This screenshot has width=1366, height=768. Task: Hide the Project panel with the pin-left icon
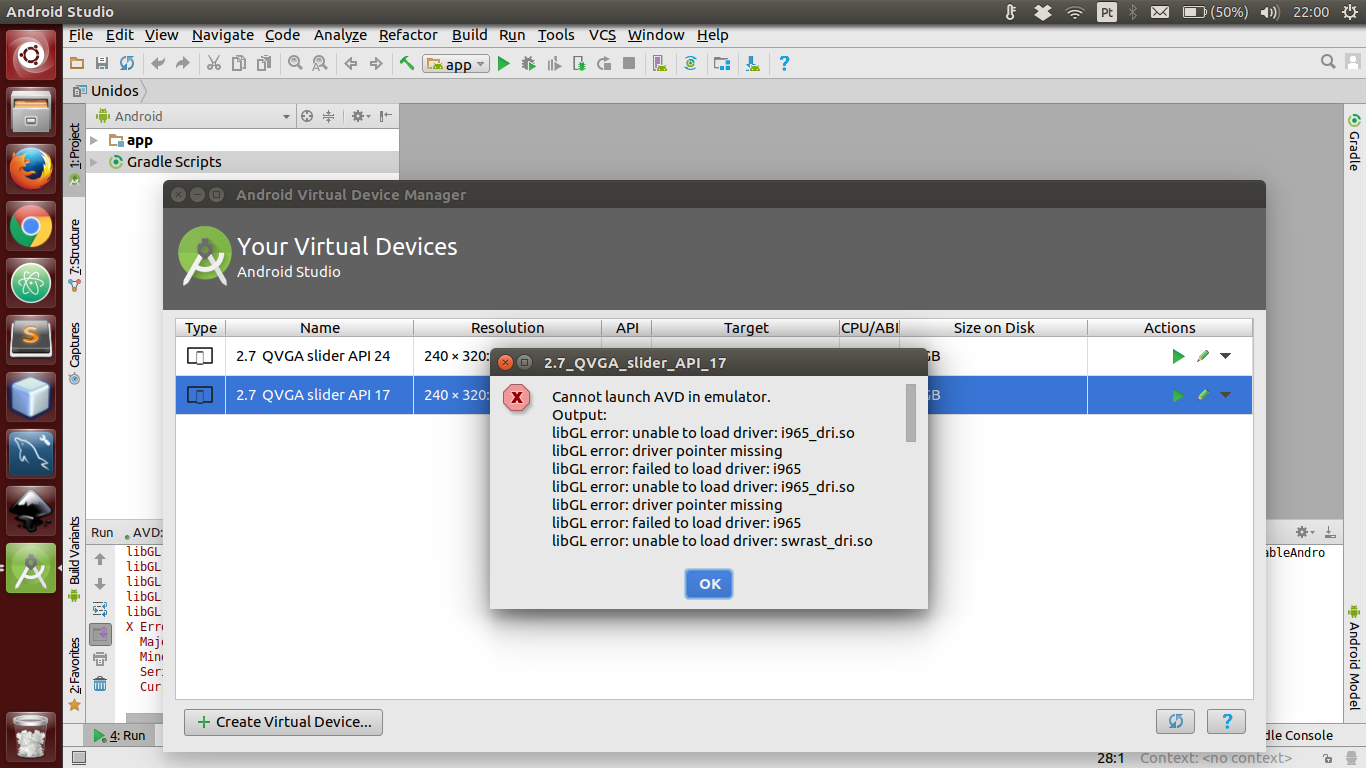pos(386,116)
